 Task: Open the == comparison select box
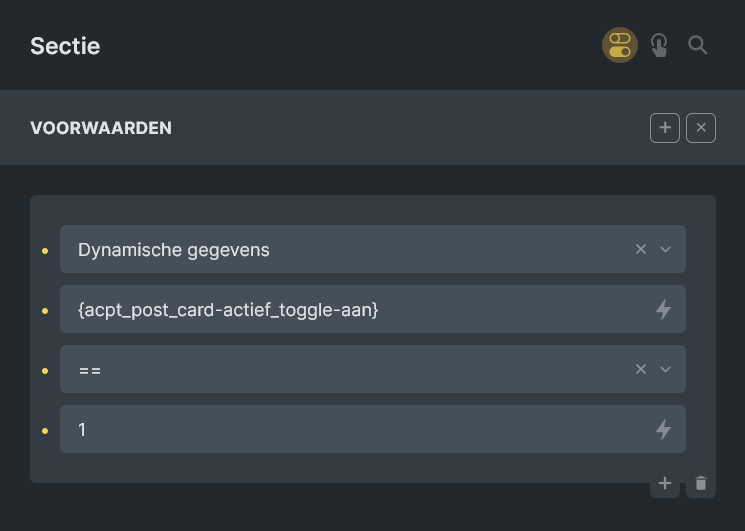372,369
